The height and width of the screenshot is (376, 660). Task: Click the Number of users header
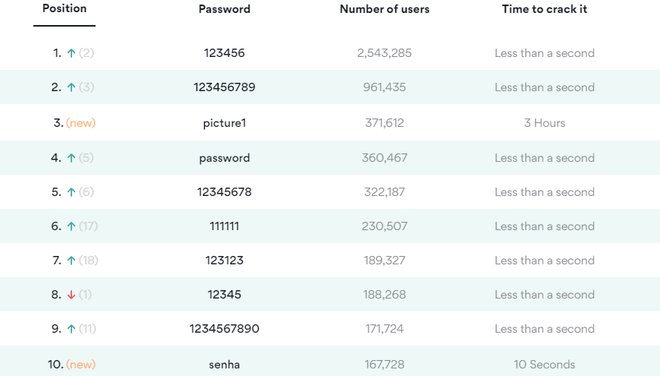click(384, 9)
